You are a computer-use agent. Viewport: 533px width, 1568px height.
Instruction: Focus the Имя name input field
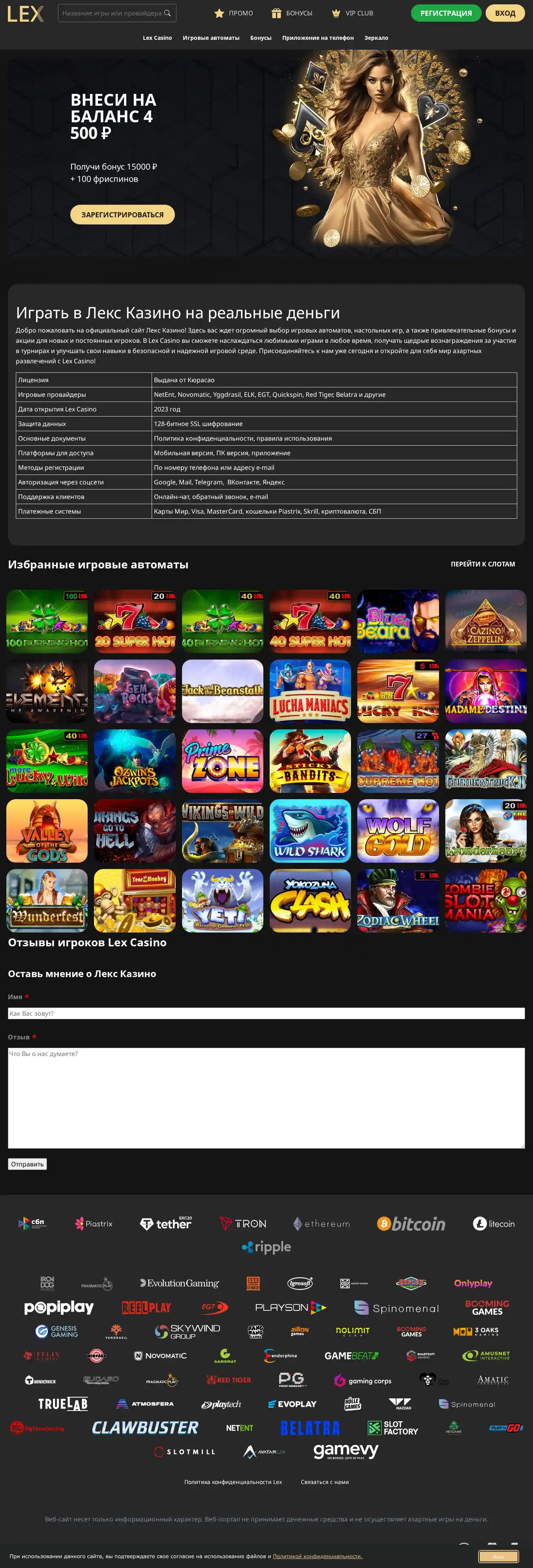[266, 1013]
